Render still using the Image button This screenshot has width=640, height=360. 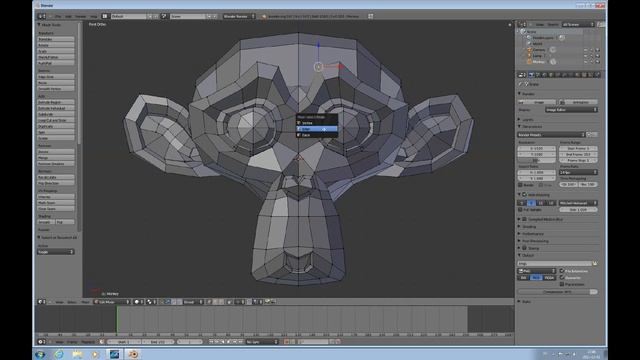(x=536, y=102)
